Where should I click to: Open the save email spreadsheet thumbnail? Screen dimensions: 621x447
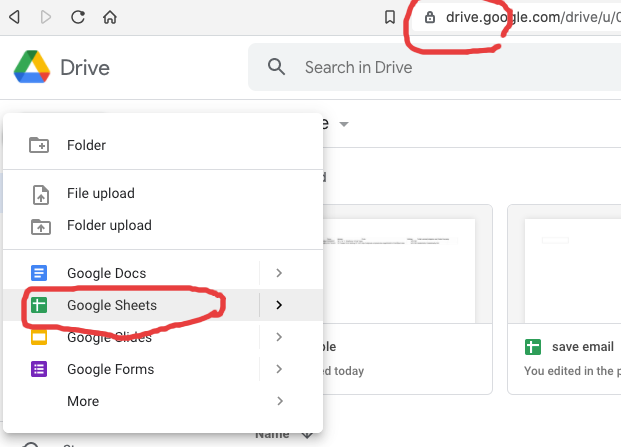[565, 265]
